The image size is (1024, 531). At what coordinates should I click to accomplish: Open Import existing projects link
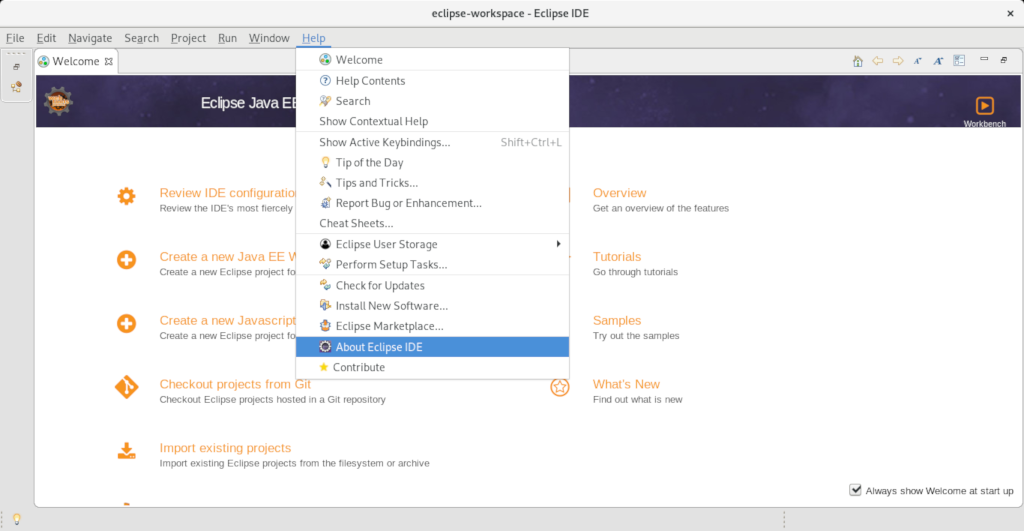(x=225, y=447)
